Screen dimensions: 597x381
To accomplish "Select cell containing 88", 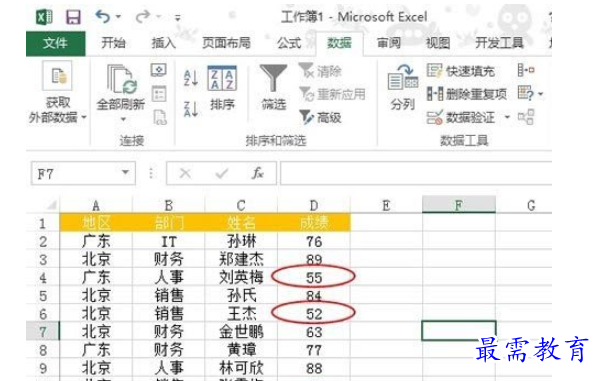I will click(314, 368).
